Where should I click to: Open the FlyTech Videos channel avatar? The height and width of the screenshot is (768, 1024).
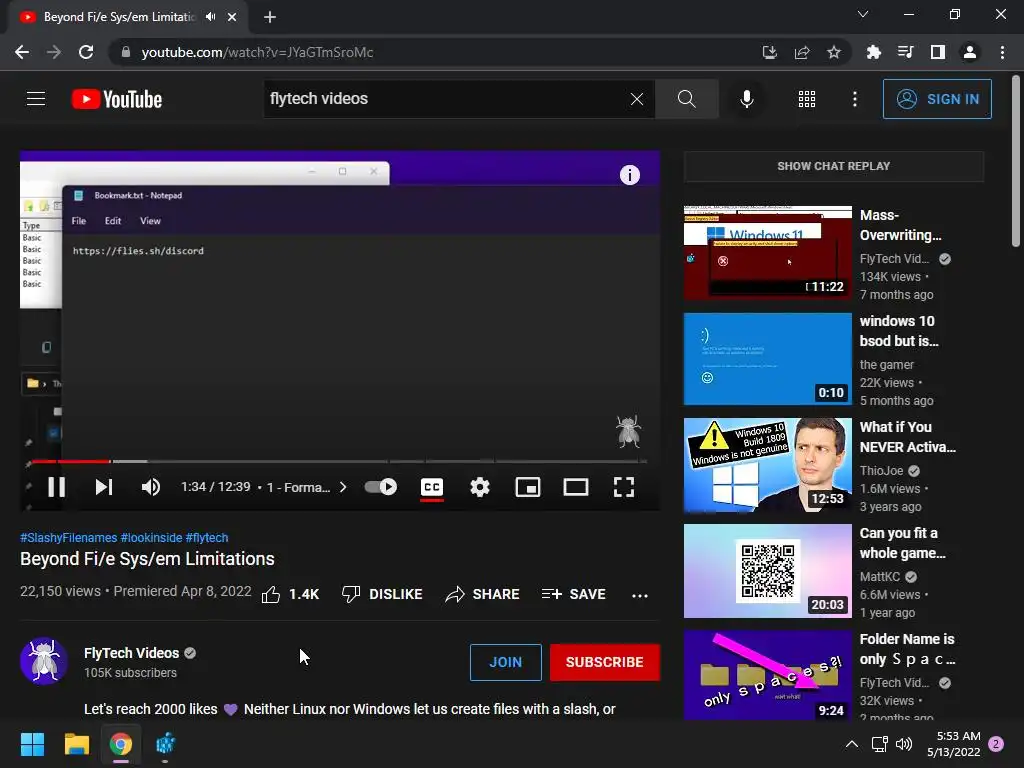tap(44, 661)
